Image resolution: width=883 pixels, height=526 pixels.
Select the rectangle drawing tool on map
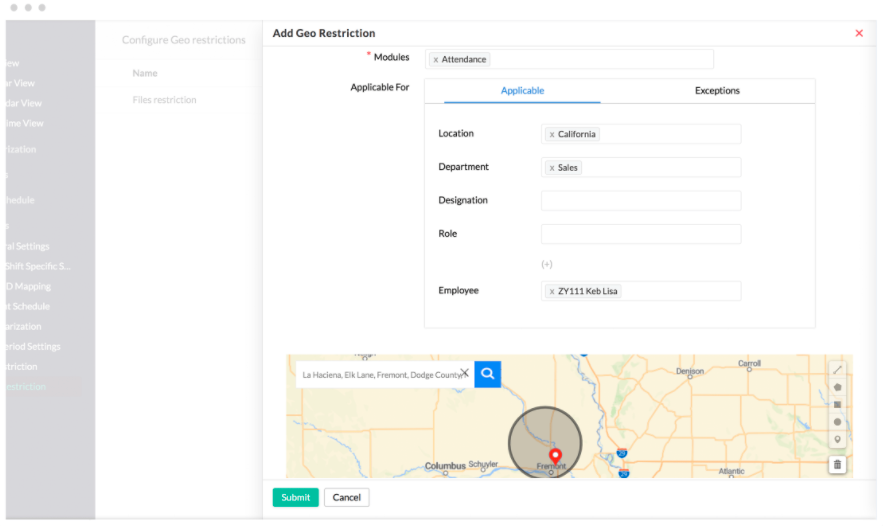click(837, 404)
